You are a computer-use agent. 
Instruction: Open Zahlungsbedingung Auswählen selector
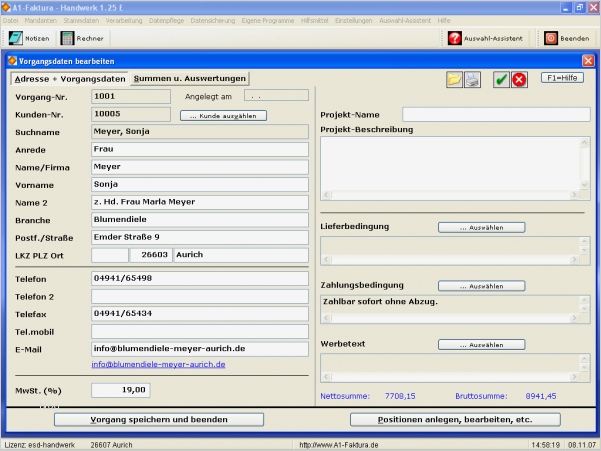pyautogui.click(x=481, y=286)
